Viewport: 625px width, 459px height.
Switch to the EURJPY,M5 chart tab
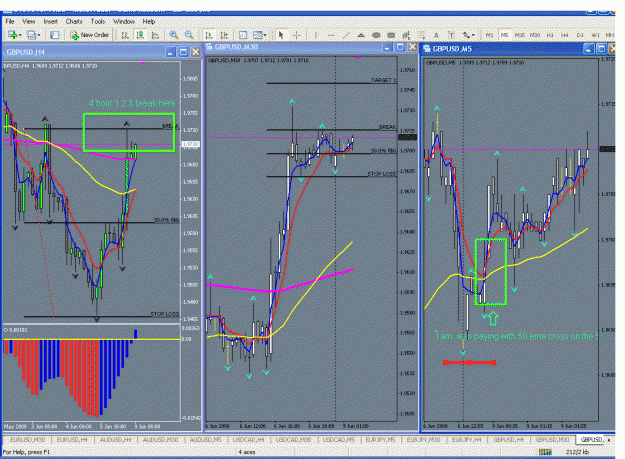pyautogui.click(x=380, y=439)
